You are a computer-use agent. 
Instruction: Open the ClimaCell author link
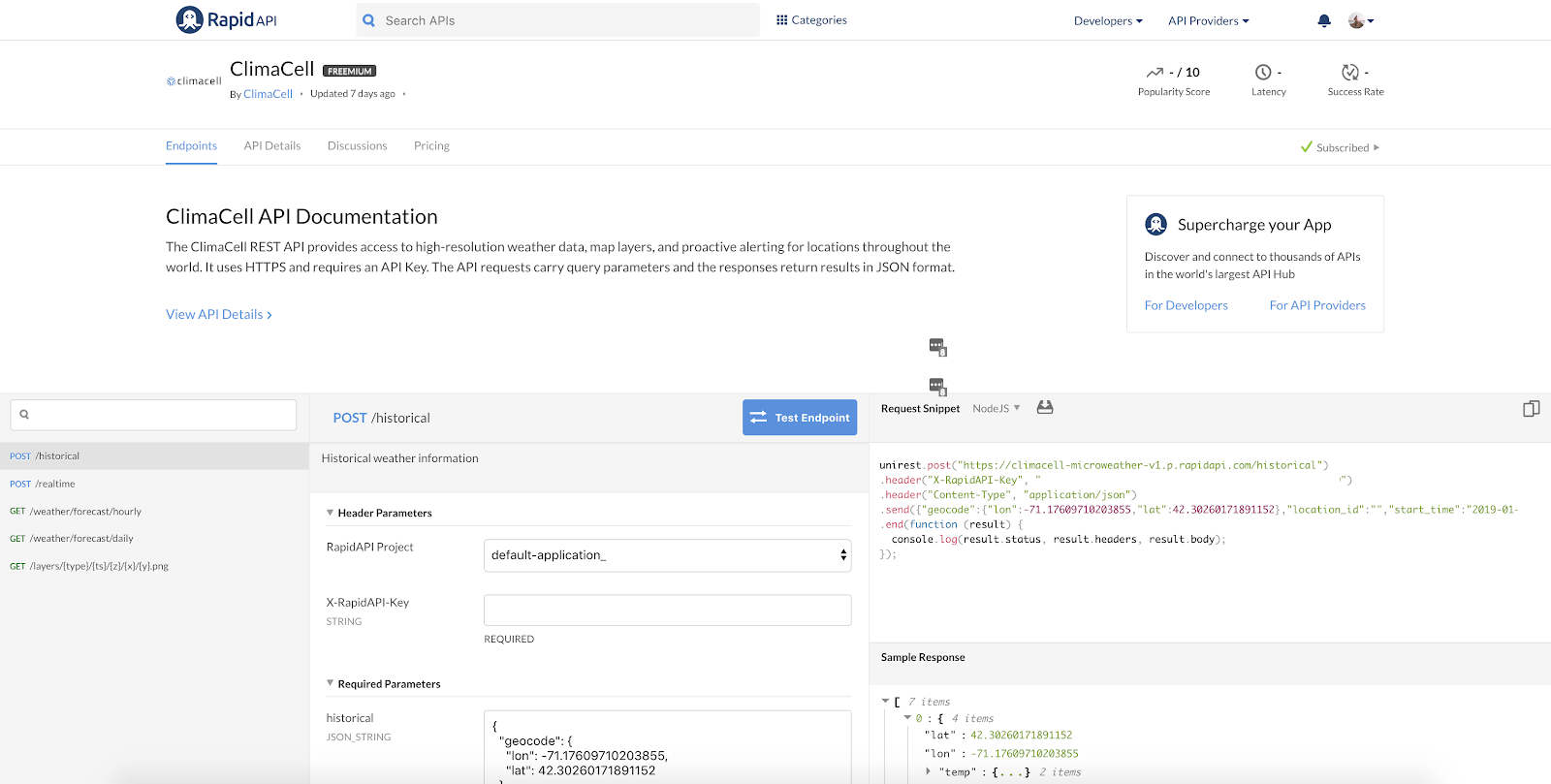[268, 94]
